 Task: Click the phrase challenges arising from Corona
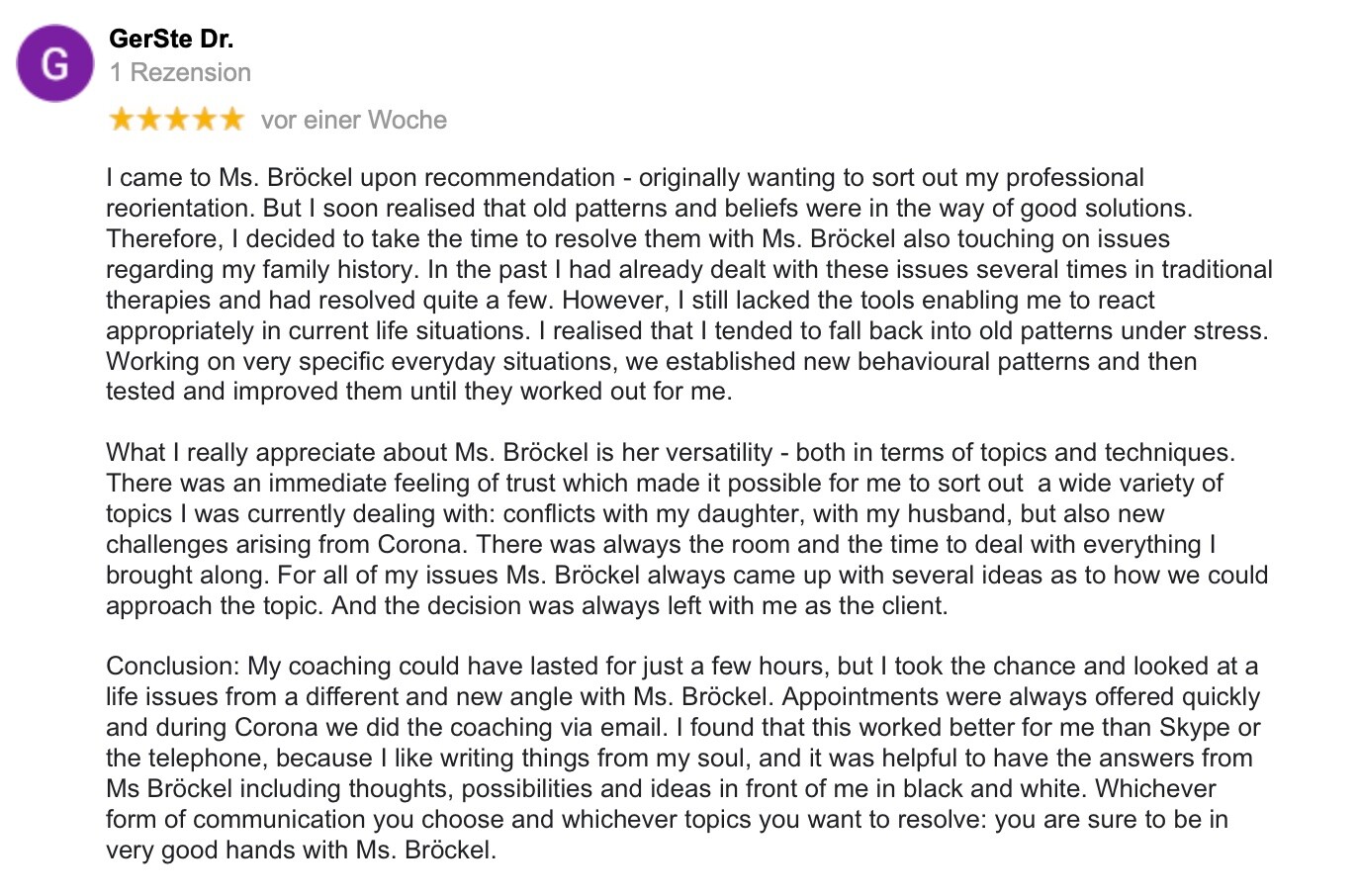point(285,545)
